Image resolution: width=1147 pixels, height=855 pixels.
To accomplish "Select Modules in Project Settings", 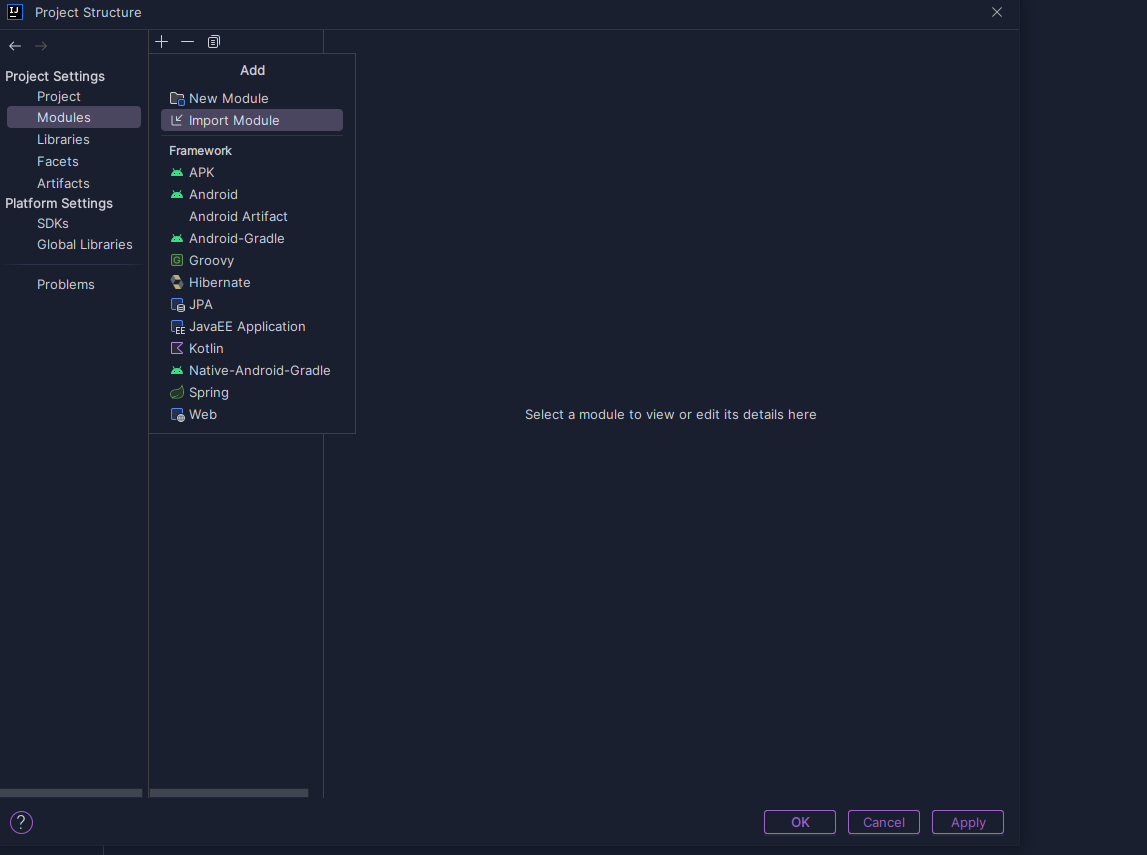I will click(73, 117).
